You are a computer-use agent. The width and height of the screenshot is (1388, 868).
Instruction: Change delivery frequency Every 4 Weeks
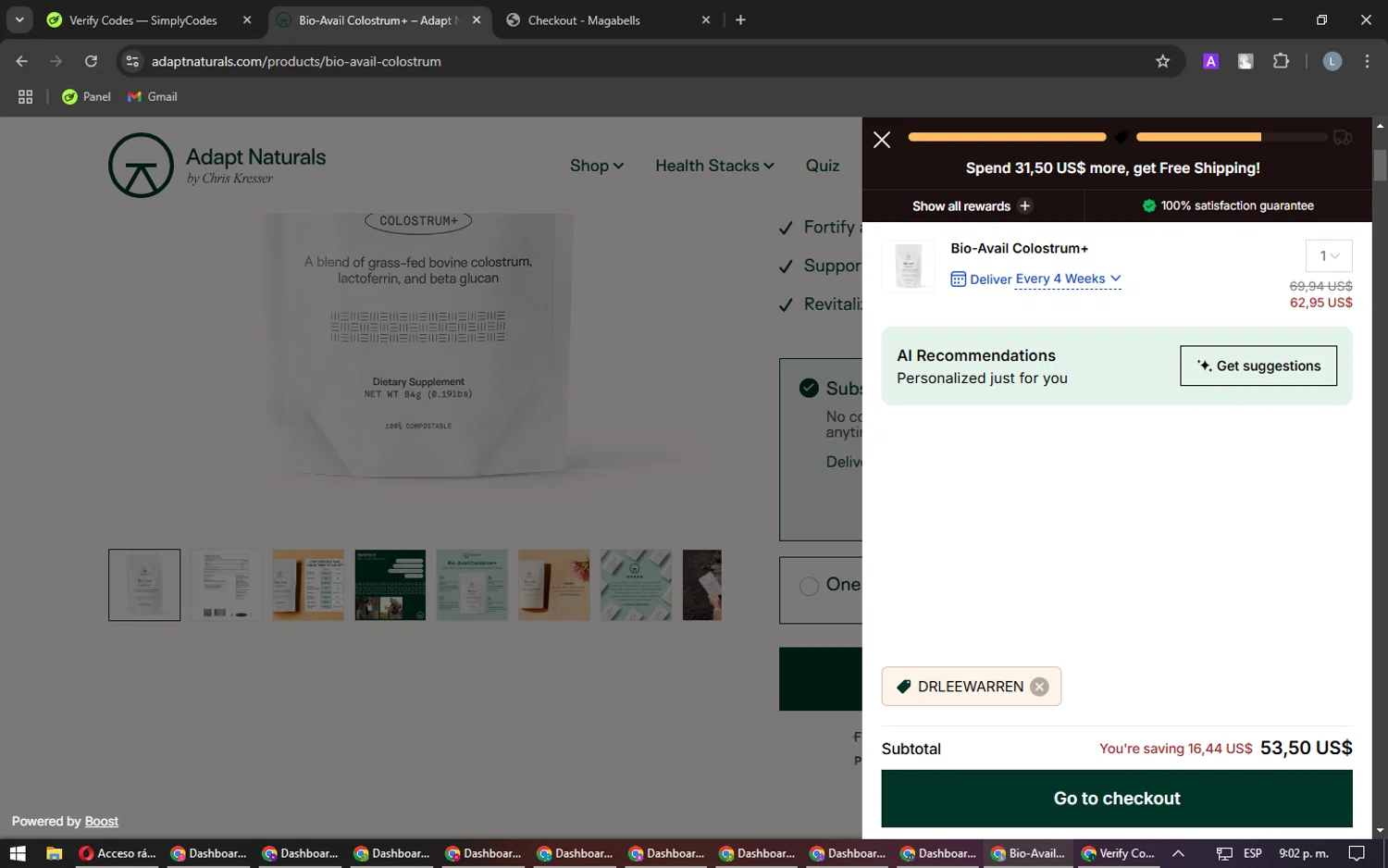(x=1068, y=279)
